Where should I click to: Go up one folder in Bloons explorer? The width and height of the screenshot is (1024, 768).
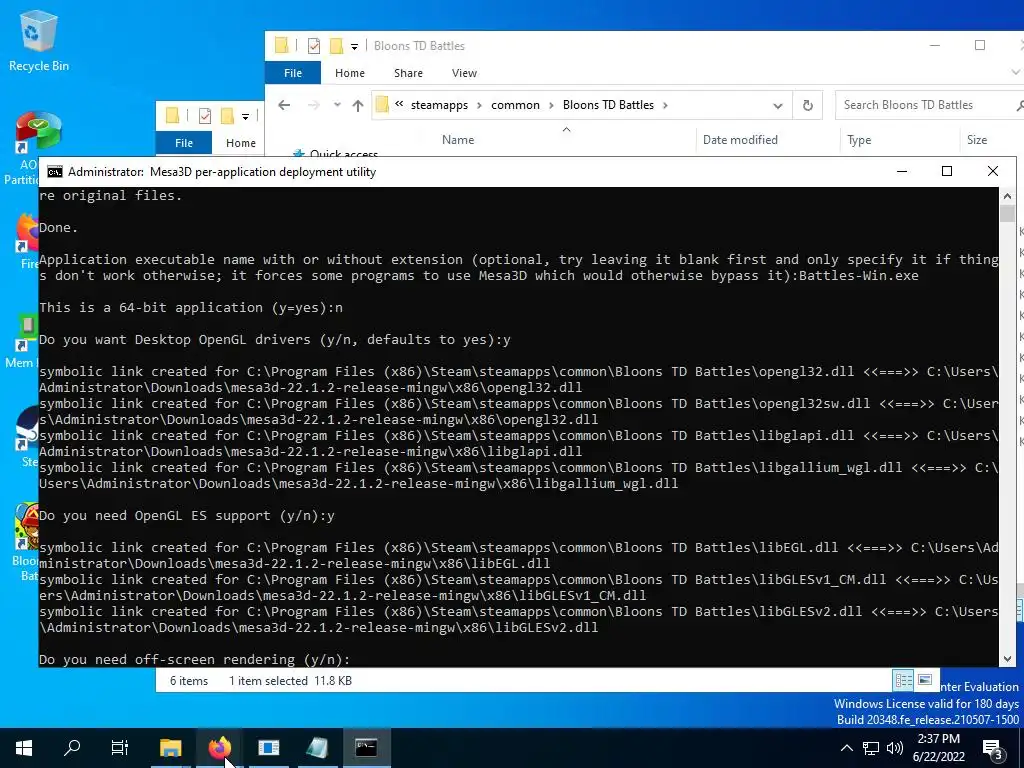tap(357, 105)
